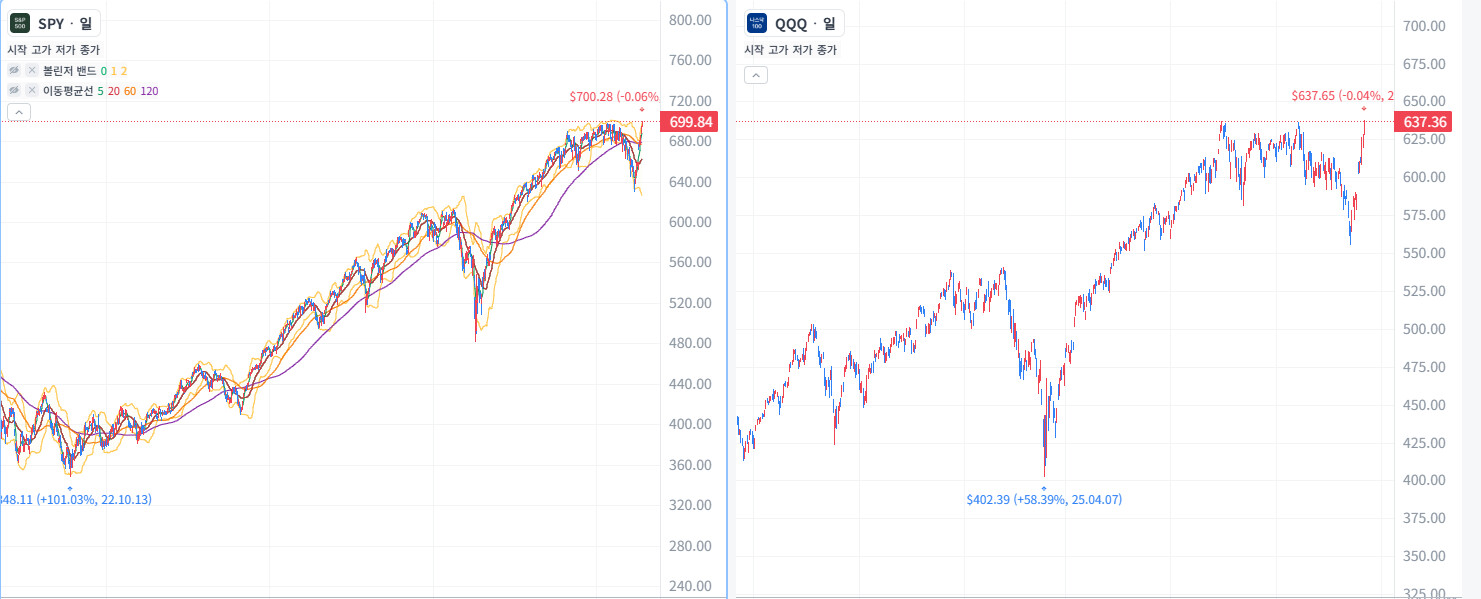Screen dimensions: 1481x599
Task: Click the QQQ low marker $402.39 (+58.39%)
Action: (x=1044, y=499)
